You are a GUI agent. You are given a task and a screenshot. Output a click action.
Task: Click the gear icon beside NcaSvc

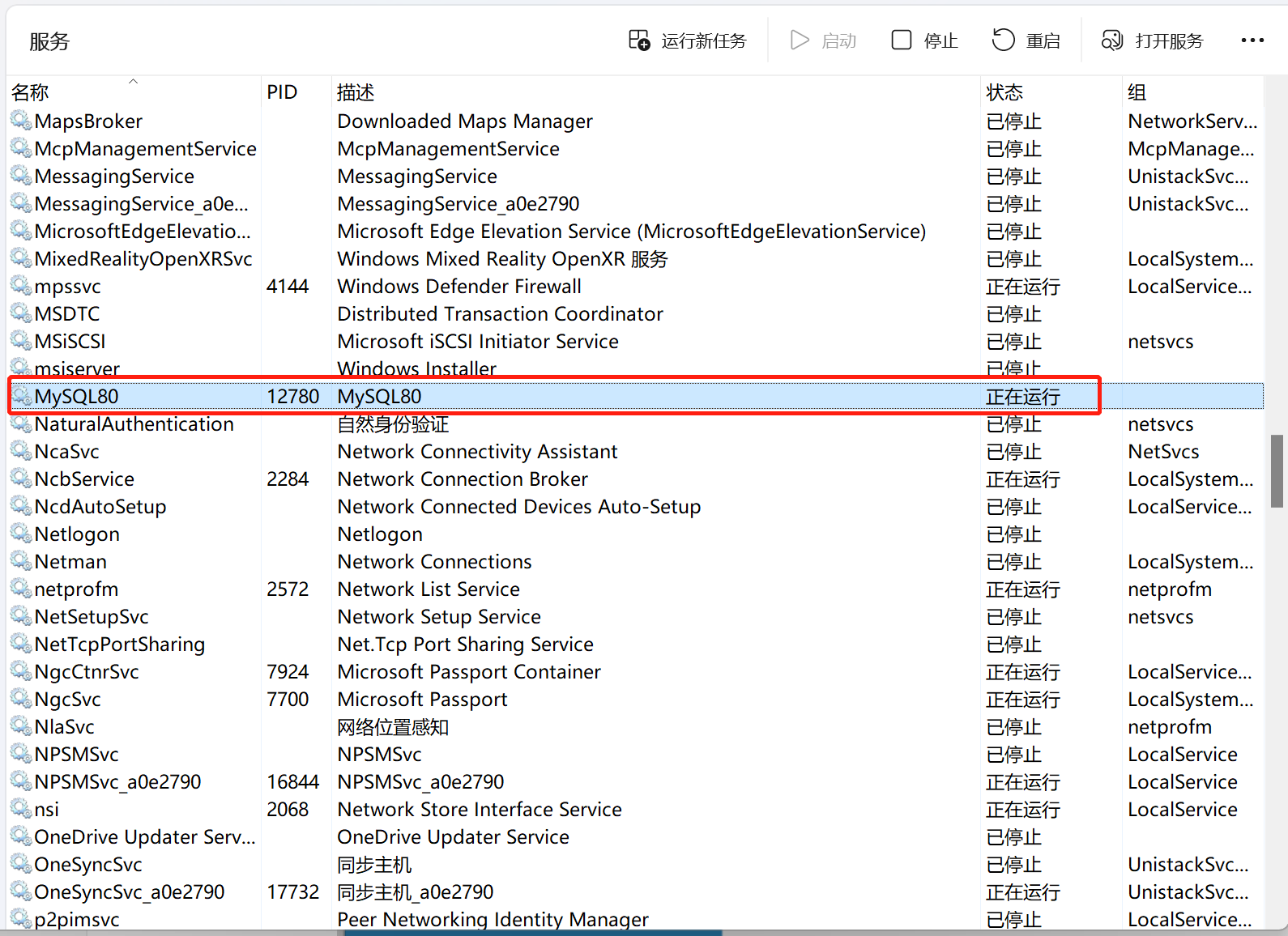pos(21,451)
